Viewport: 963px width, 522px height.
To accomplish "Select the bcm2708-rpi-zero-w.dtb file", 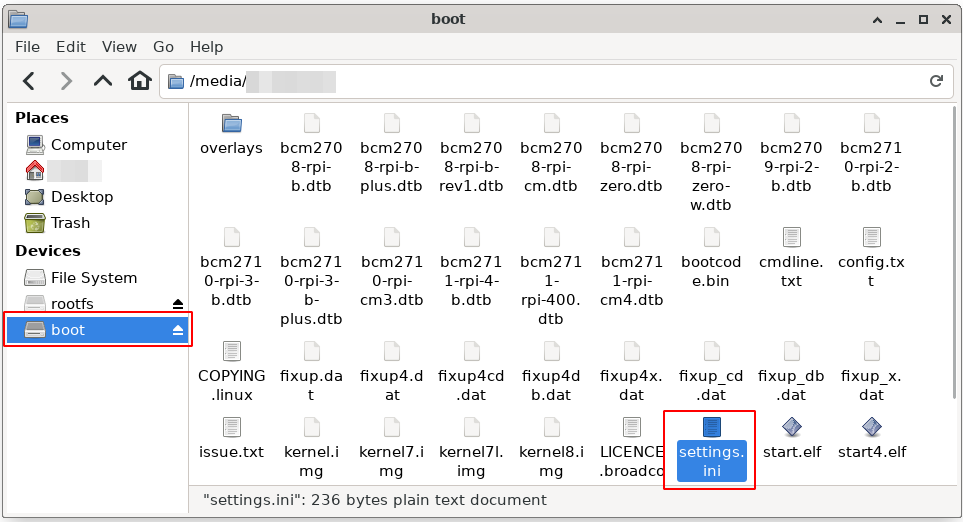I will (711, 163).
